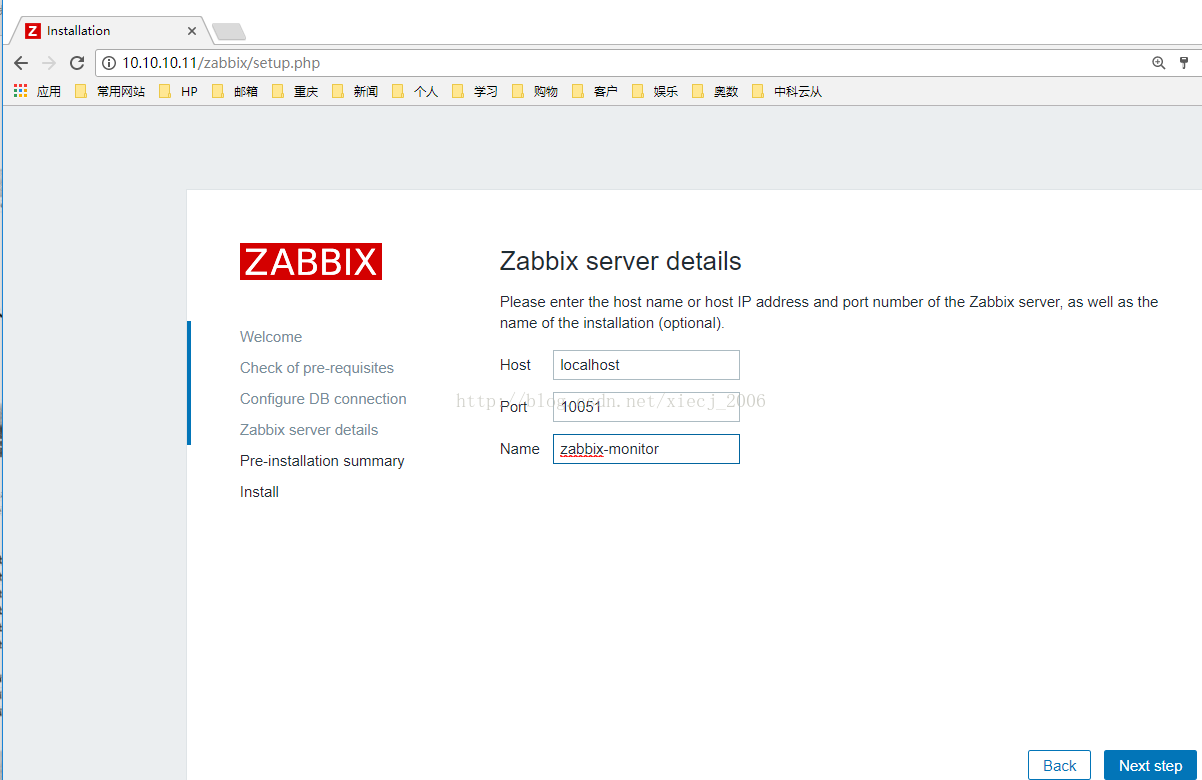Image resolution: width=1202 pixels, height=780 pixels.
Task: Go to Check of pre-requisites step
Action: [x=317, y=368]
